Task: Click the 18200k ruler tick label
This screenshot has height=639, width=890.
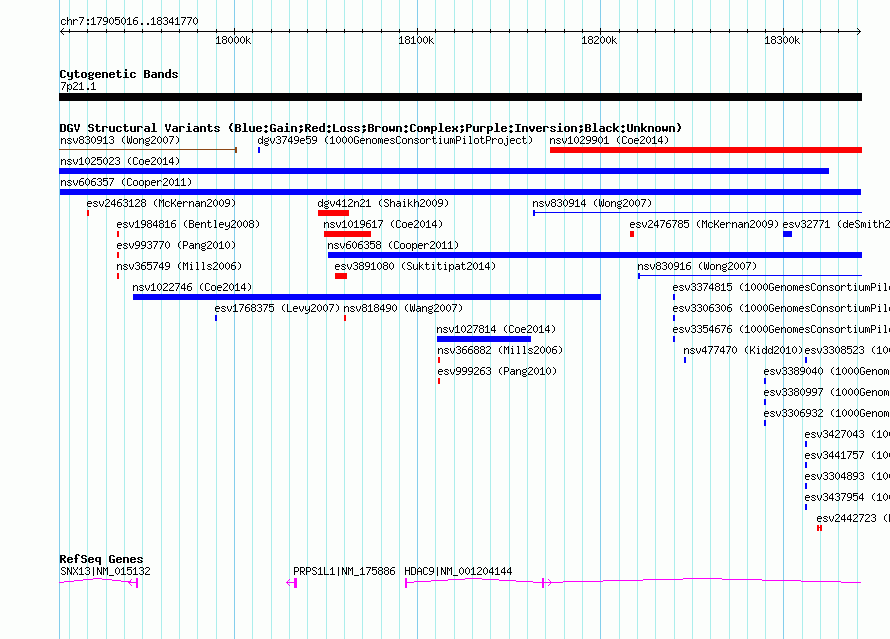Action: (599, 40)
